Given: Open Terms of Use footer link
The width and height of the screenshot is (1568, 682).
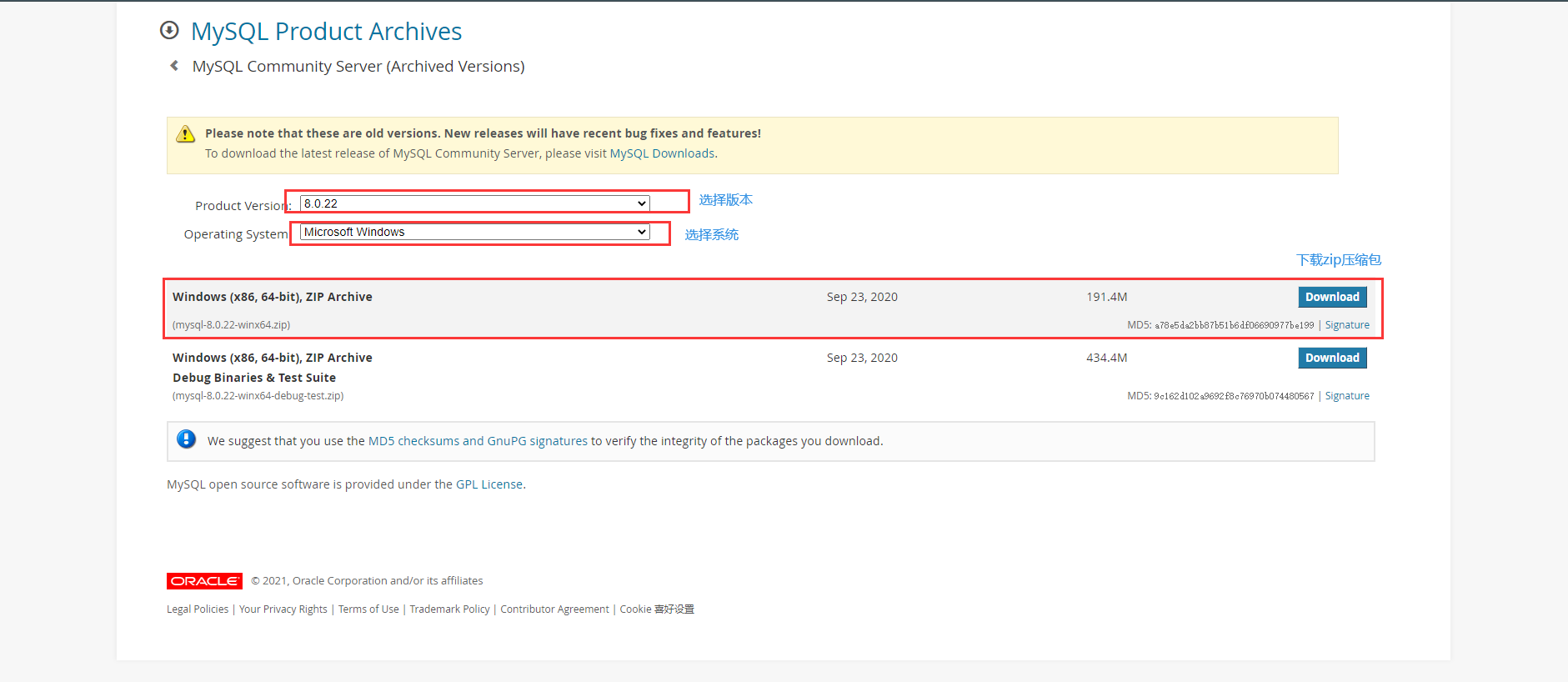Looking at the screenshot, I should point(368,609).
